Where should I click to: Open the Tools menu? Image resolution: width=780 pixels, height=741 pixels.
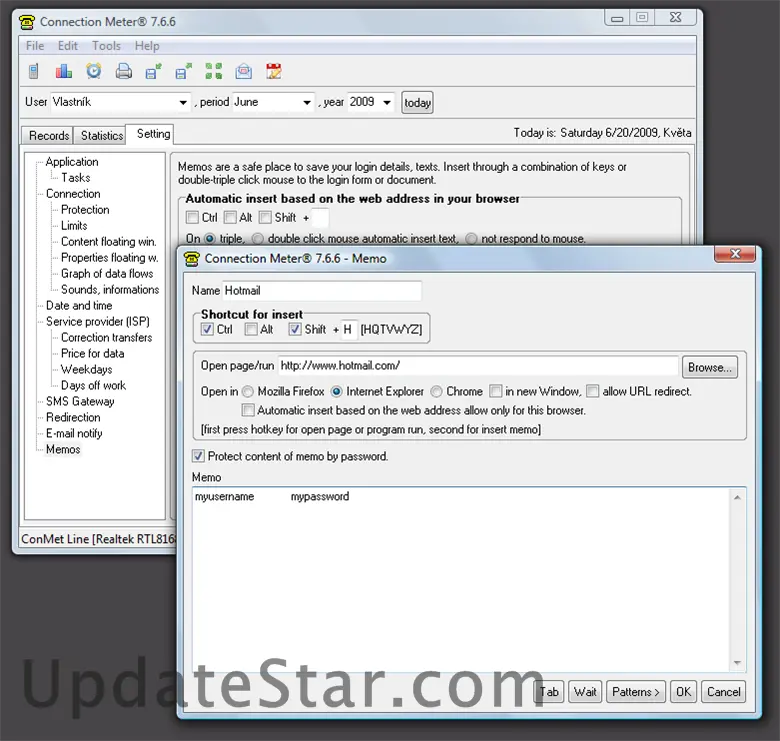click(x=106, y=46)
